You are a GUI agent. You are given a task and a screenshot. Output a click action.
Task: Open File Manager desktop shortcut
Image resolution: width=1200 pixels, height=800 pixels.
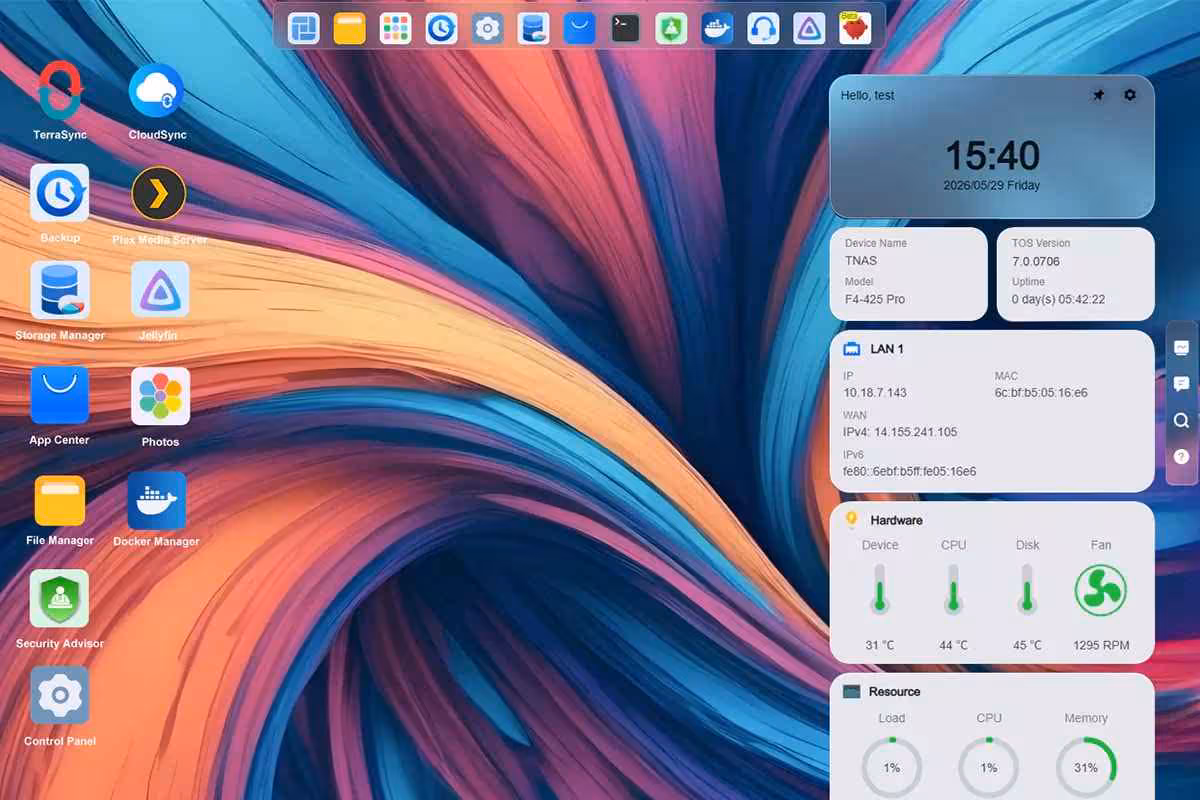tap(60, 500)
